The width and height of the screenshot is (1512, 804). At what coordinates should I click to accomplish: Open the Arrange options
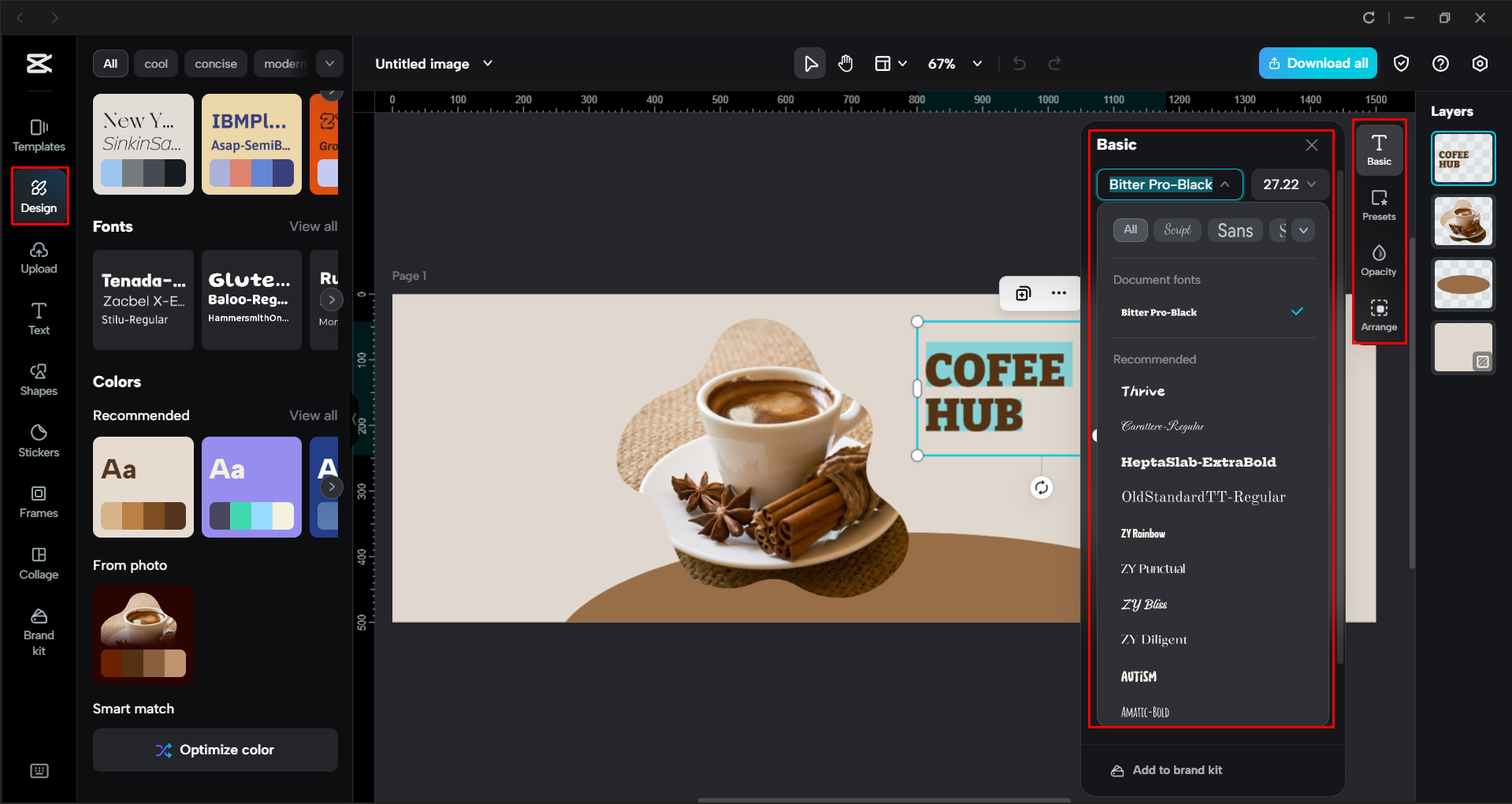pyautogui.click(x=1378, y=315)
